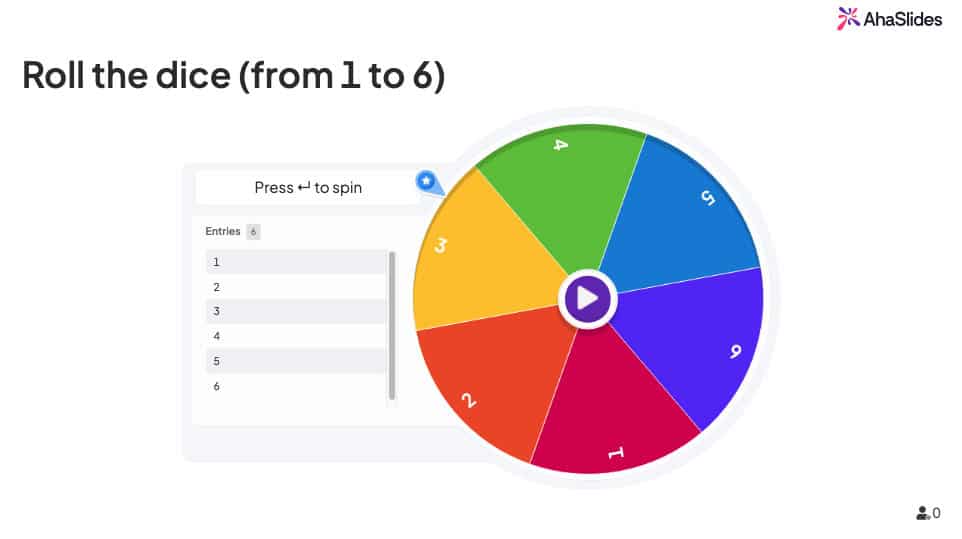
Task: Click the "Roll the dice" slide heading
Action: click(x=233, y=76)
